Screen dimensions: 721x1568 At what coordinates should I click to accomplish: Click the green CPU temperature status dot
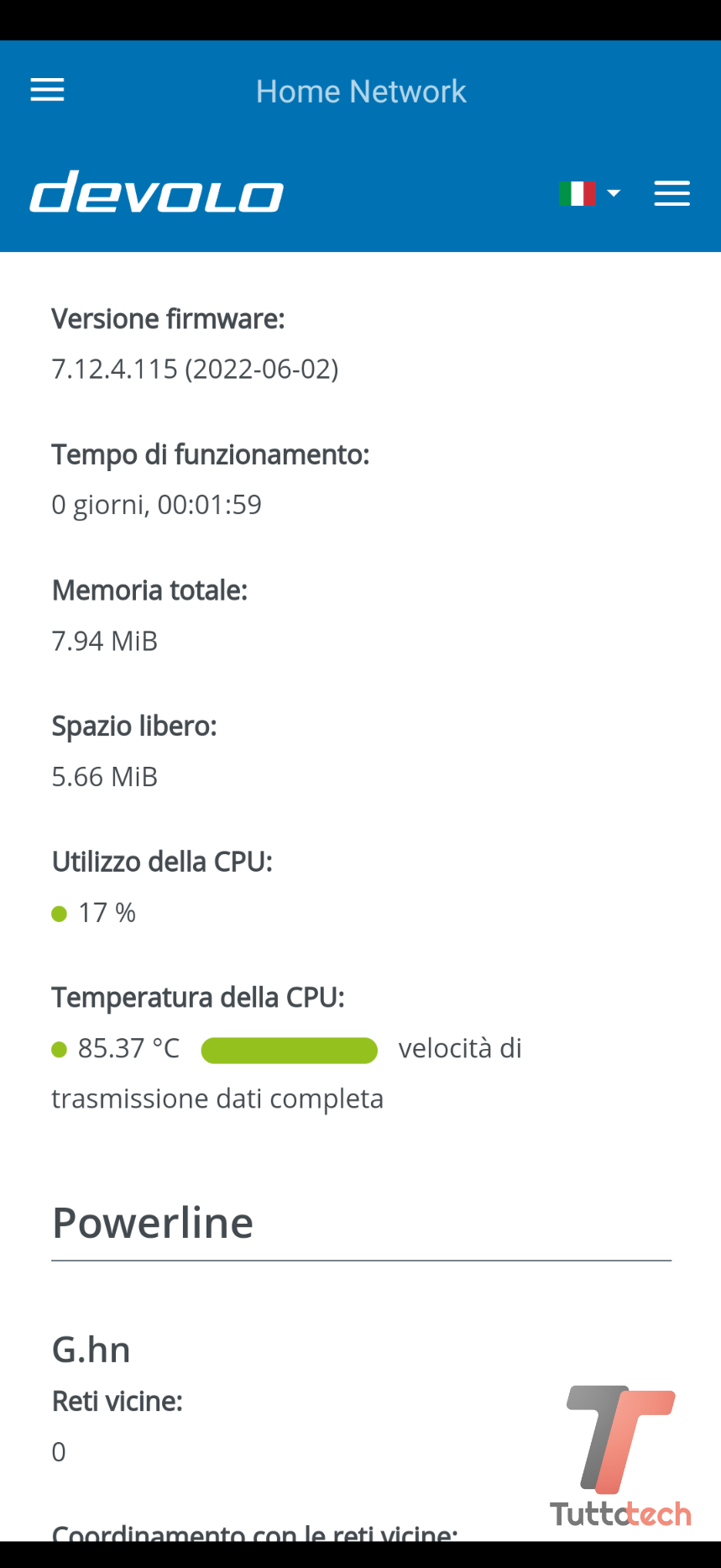pos(59,1050)
